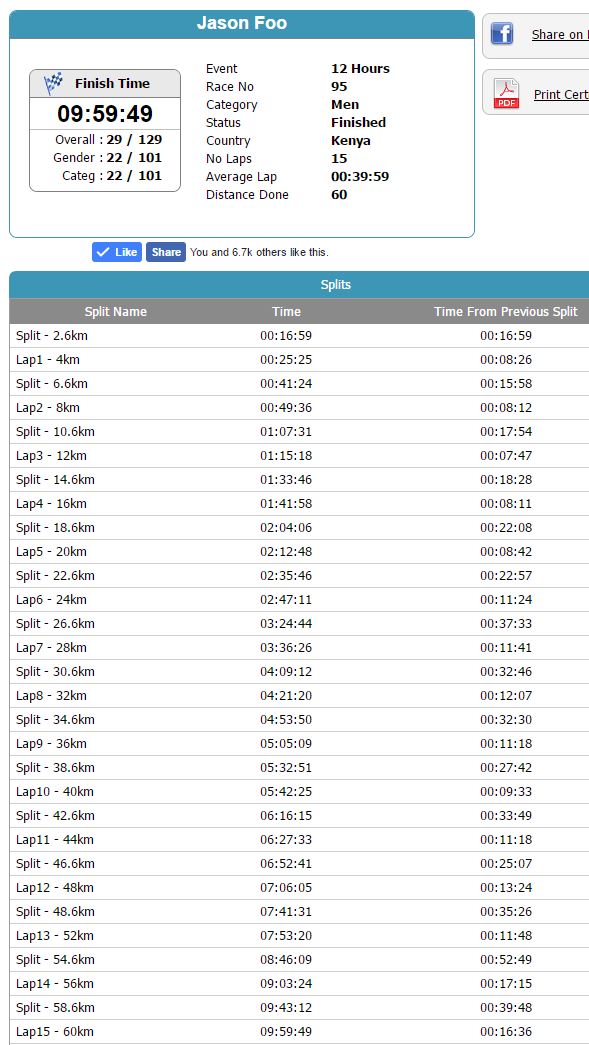Click the Time From Previous Split header
Image resolution: width=589 pixels, height=1045 pixels.
[x=506, y=311]
